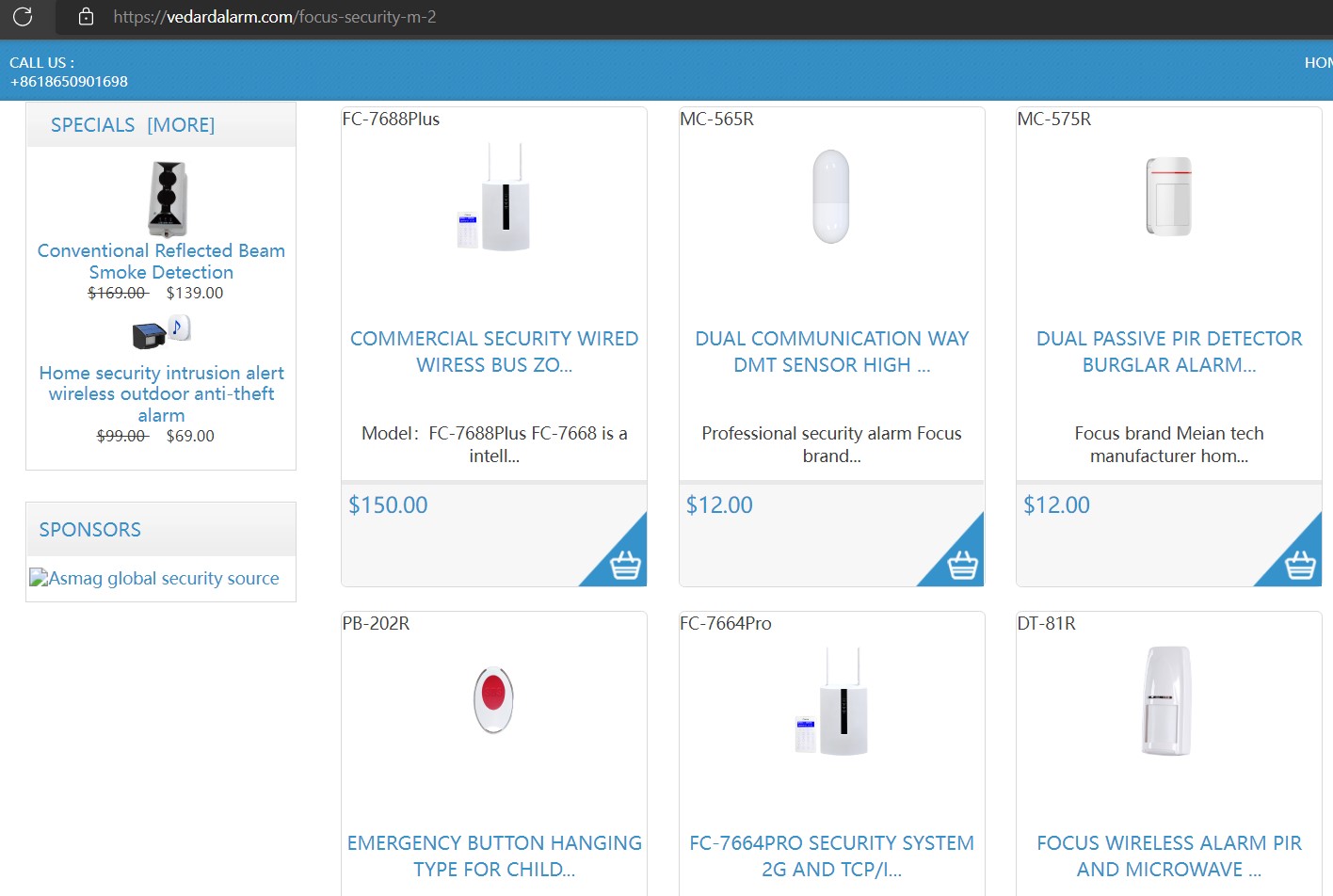The image size is (1333, 896).
Task: Open Conventional Reflected Beam Smoke Detection link
Action: pos(161,262)
